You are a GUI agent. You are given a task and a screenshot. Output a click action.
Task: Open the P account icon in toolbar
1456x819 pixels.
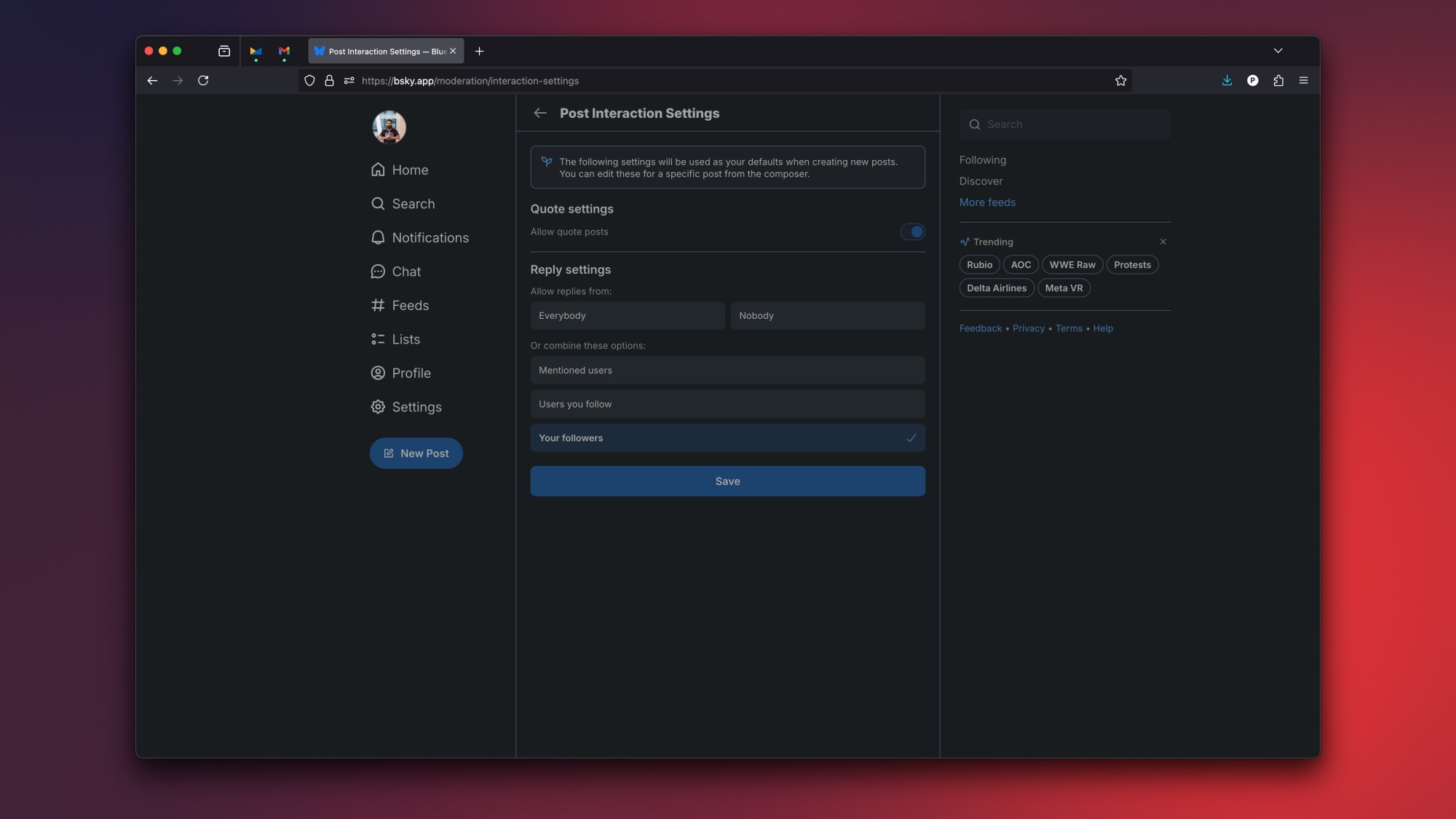point(1252,81)
